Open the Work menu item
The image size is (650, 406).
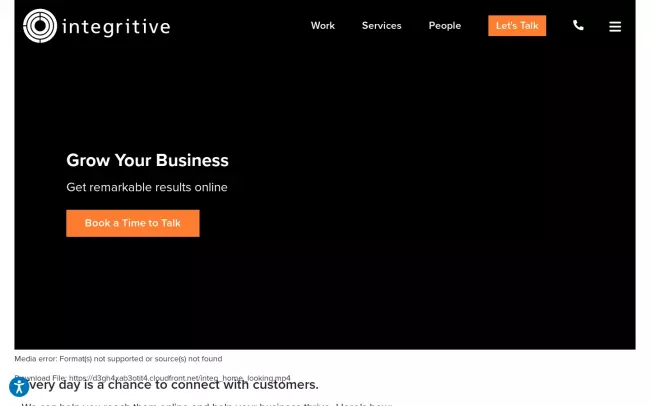(x=323, y=26)
